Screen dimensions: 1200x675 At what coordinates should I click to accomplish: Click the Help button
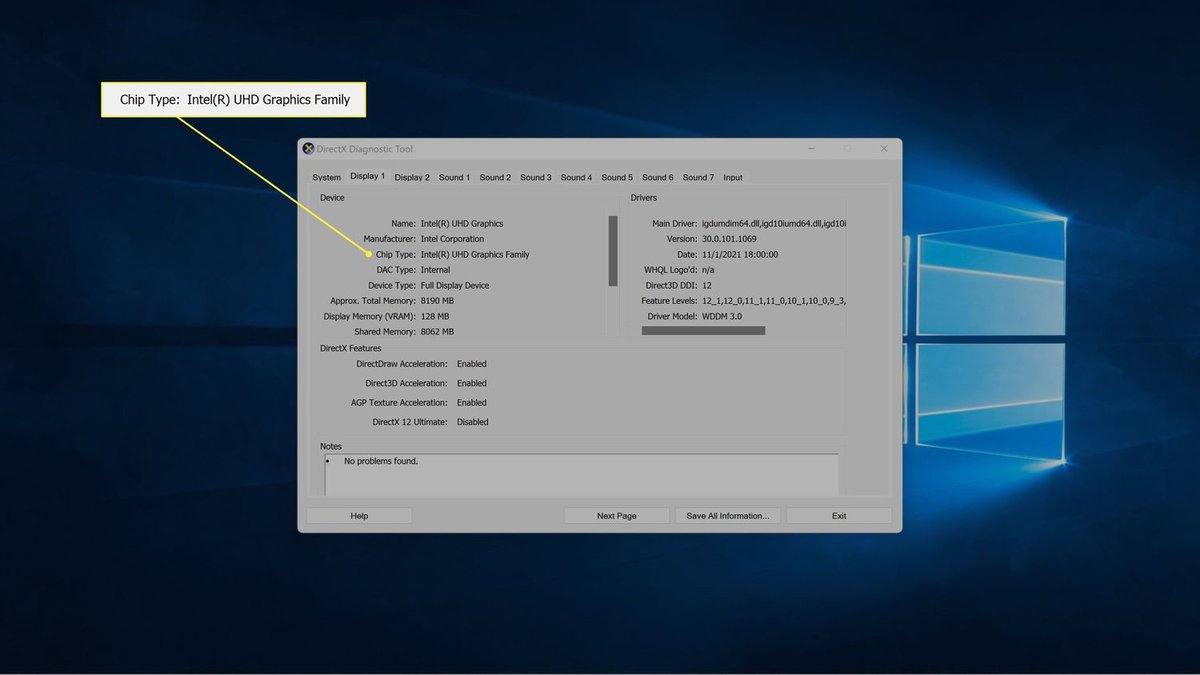[x=358, y=515]
